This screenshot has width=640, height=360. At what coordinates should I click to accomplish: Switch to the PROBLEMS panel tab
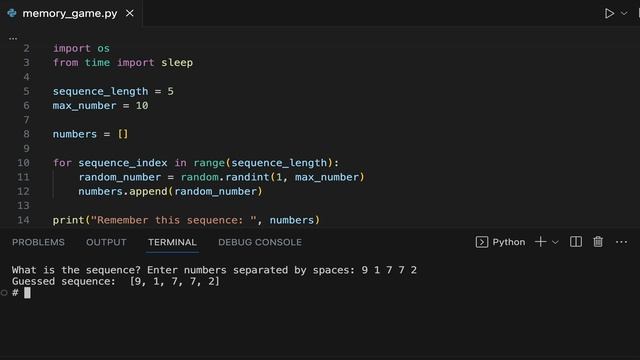(38, 242)
